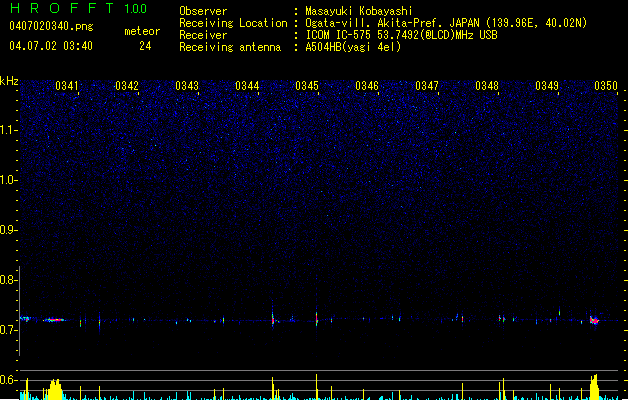Click time marker 0346
The height and width of the screenshot is (400, 629).
click(367, 86)
